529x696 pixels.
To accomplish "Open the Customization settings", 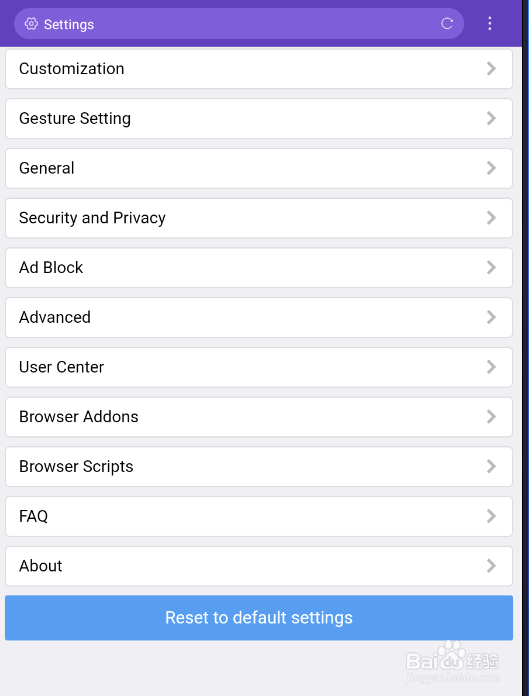I will 259,69.
